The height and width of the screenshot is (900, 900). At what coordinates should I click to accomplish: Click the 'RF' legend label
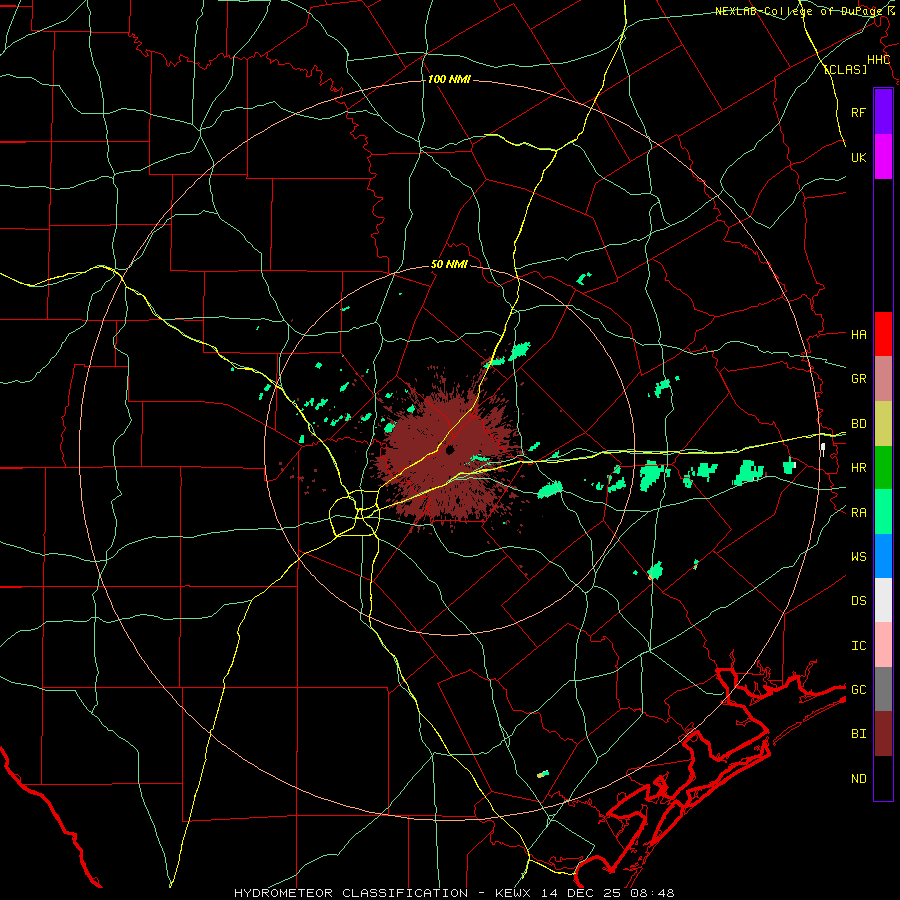(x=858, y=112)
